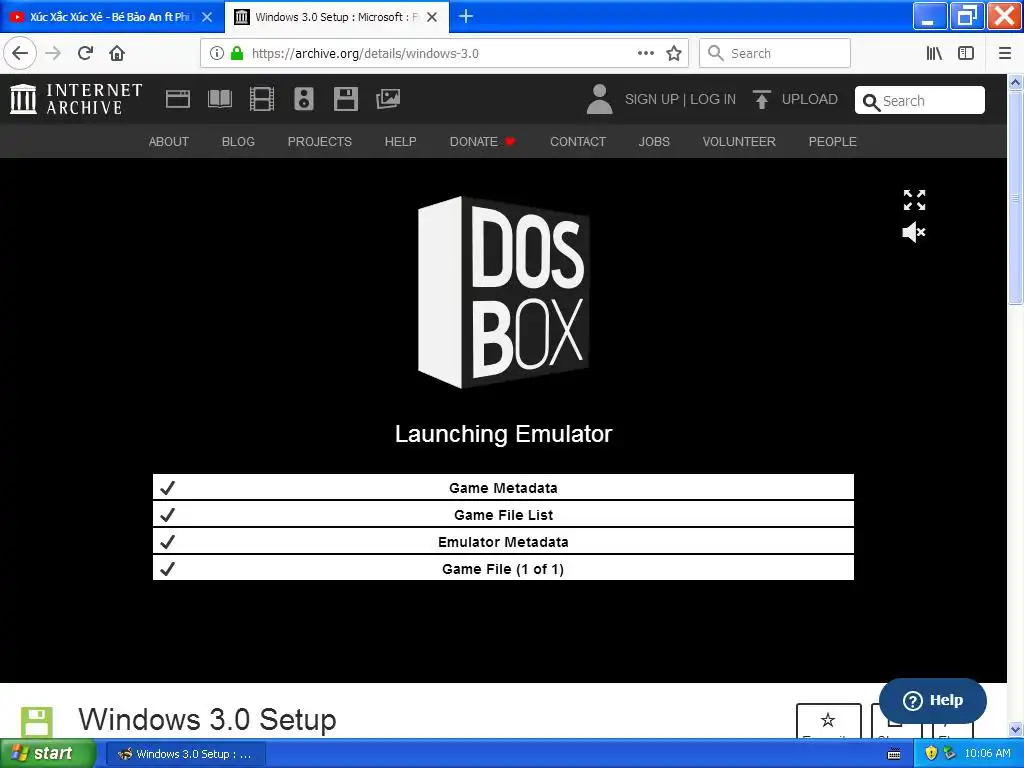
Task: Open the HELP menu item
Action: tap(400, 141)
